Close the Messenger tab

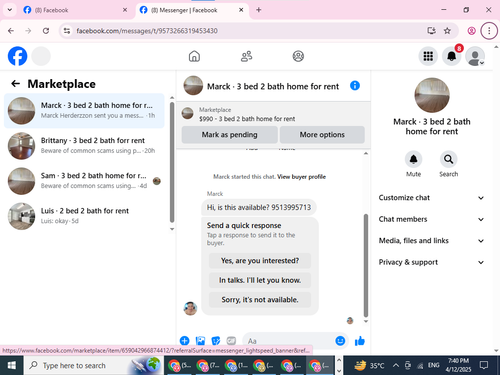pos(241,10)
